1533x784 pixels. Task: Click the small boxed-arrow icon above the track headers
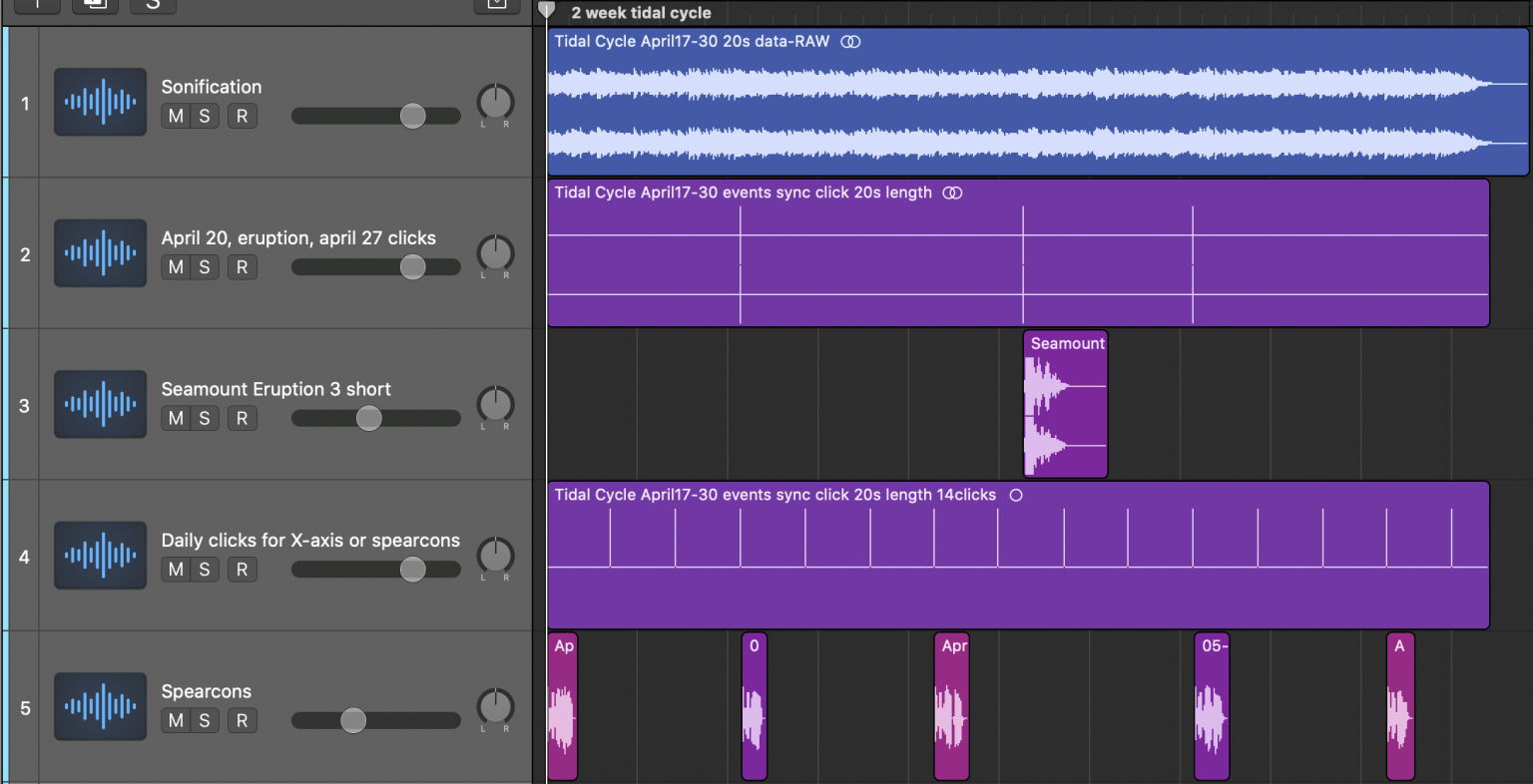tap(496, 5)
